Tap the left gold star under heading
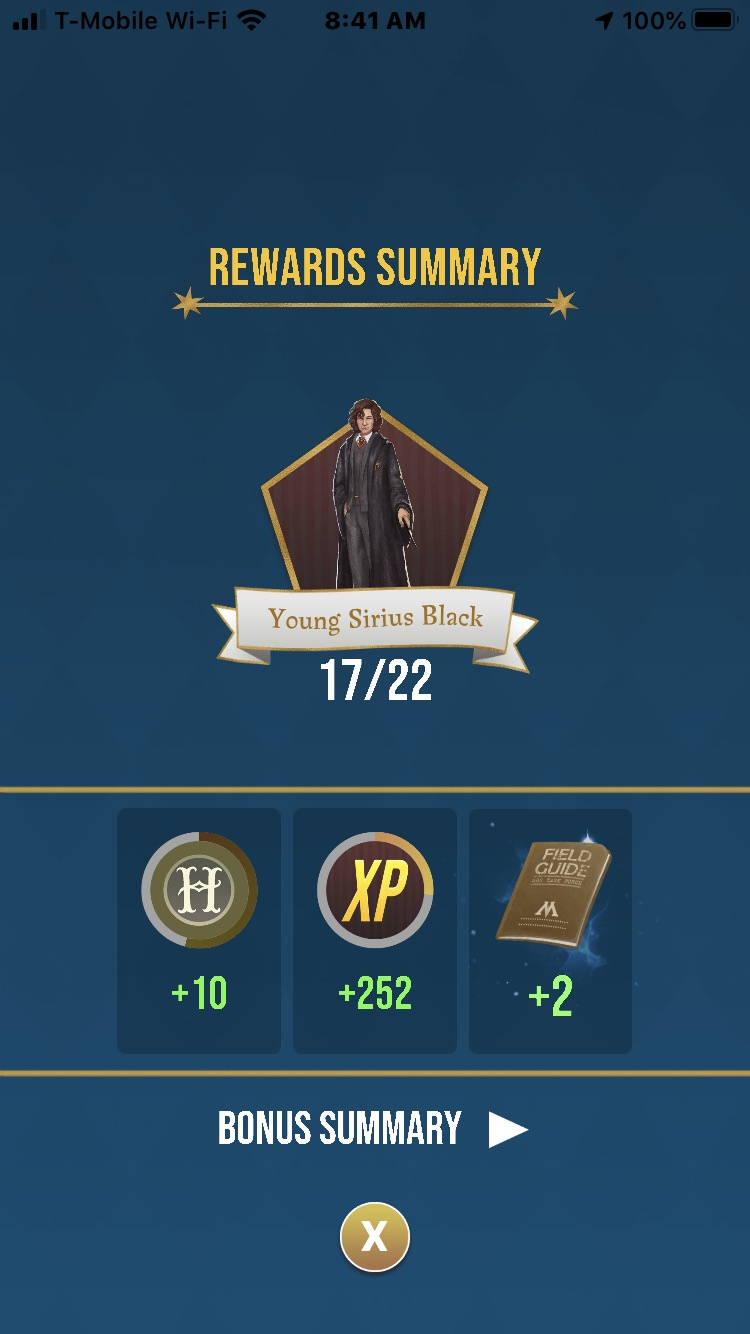 coord(188,303)
